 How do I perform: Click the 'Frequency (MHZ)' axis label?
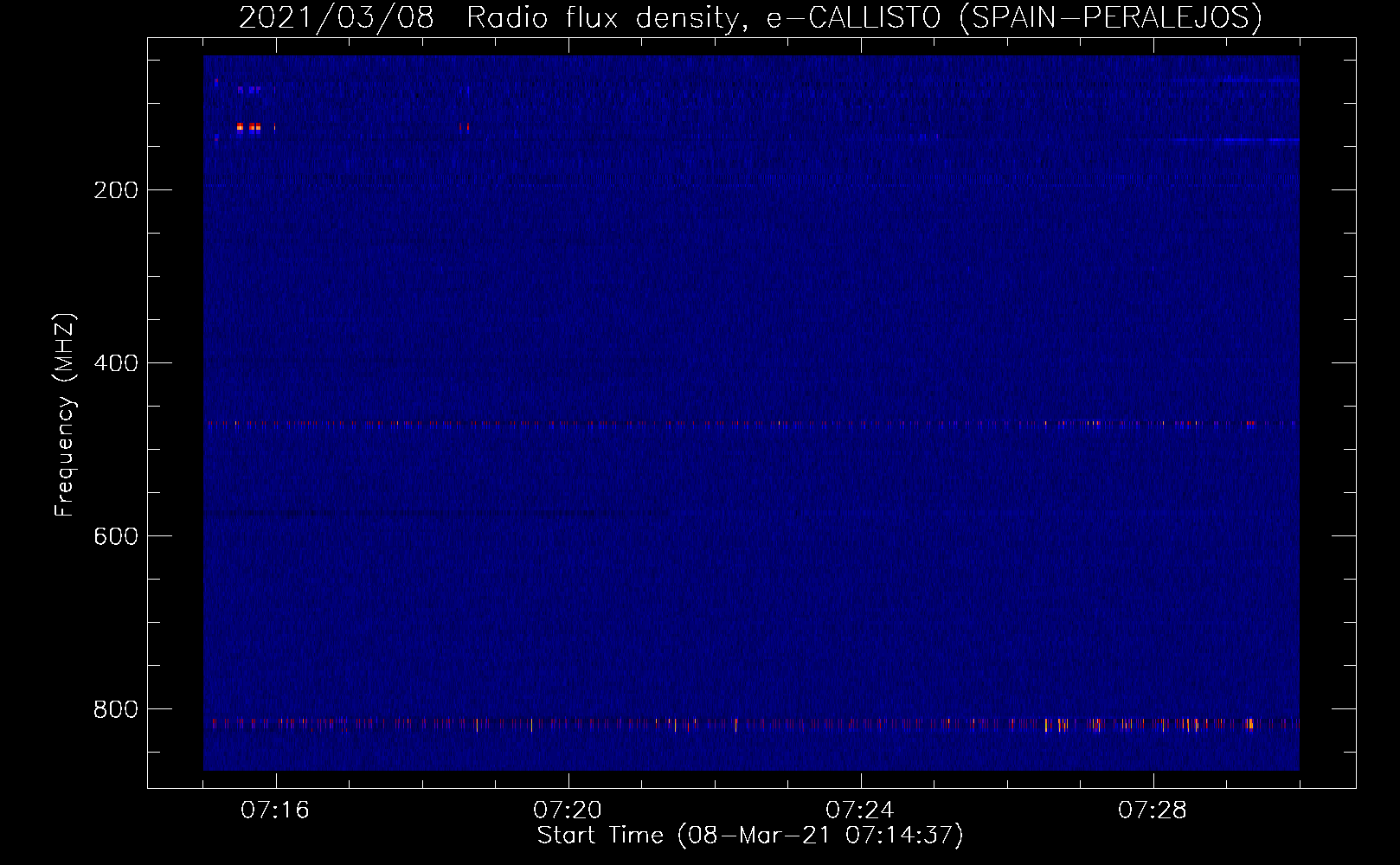tap(65, 414)
